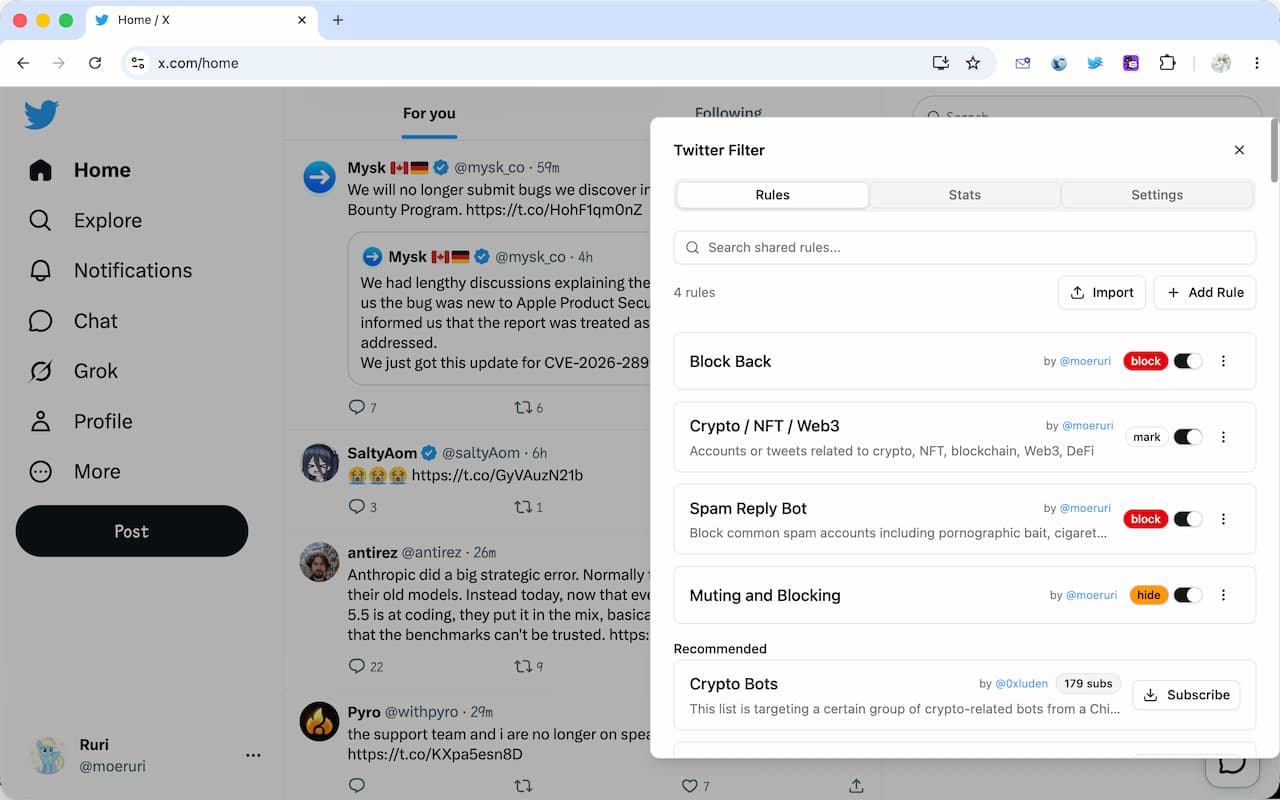Click the reply icon on Mysk's tweet
Viewport: 1280px width, 800px height.
tap(357, 407)
